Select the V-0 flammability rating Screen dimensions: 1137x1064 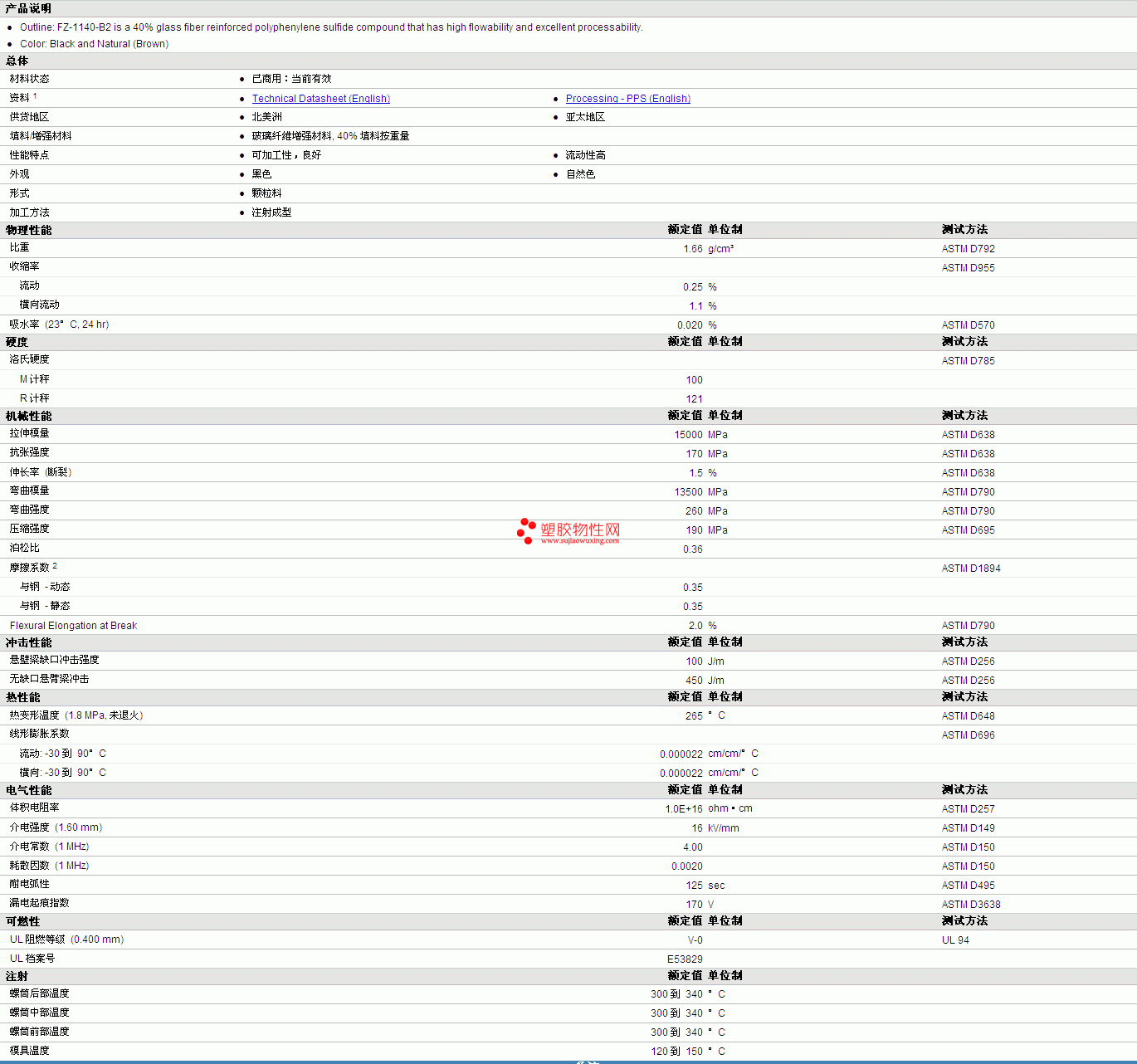coord(695,940)
